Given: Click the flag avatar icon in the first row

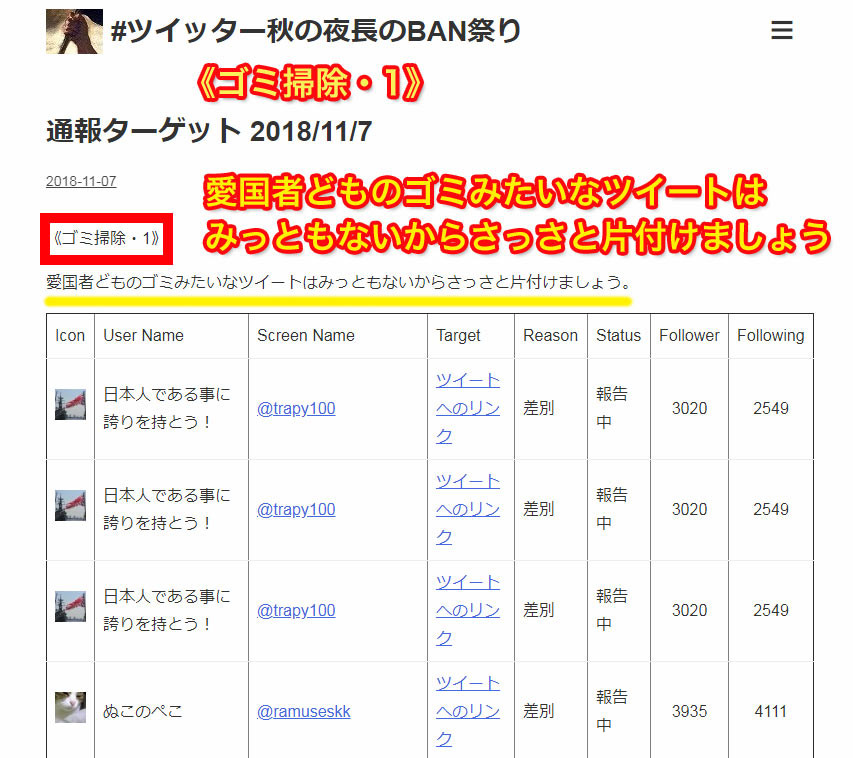Looking at the screenshot, I should tap(70, 404).
